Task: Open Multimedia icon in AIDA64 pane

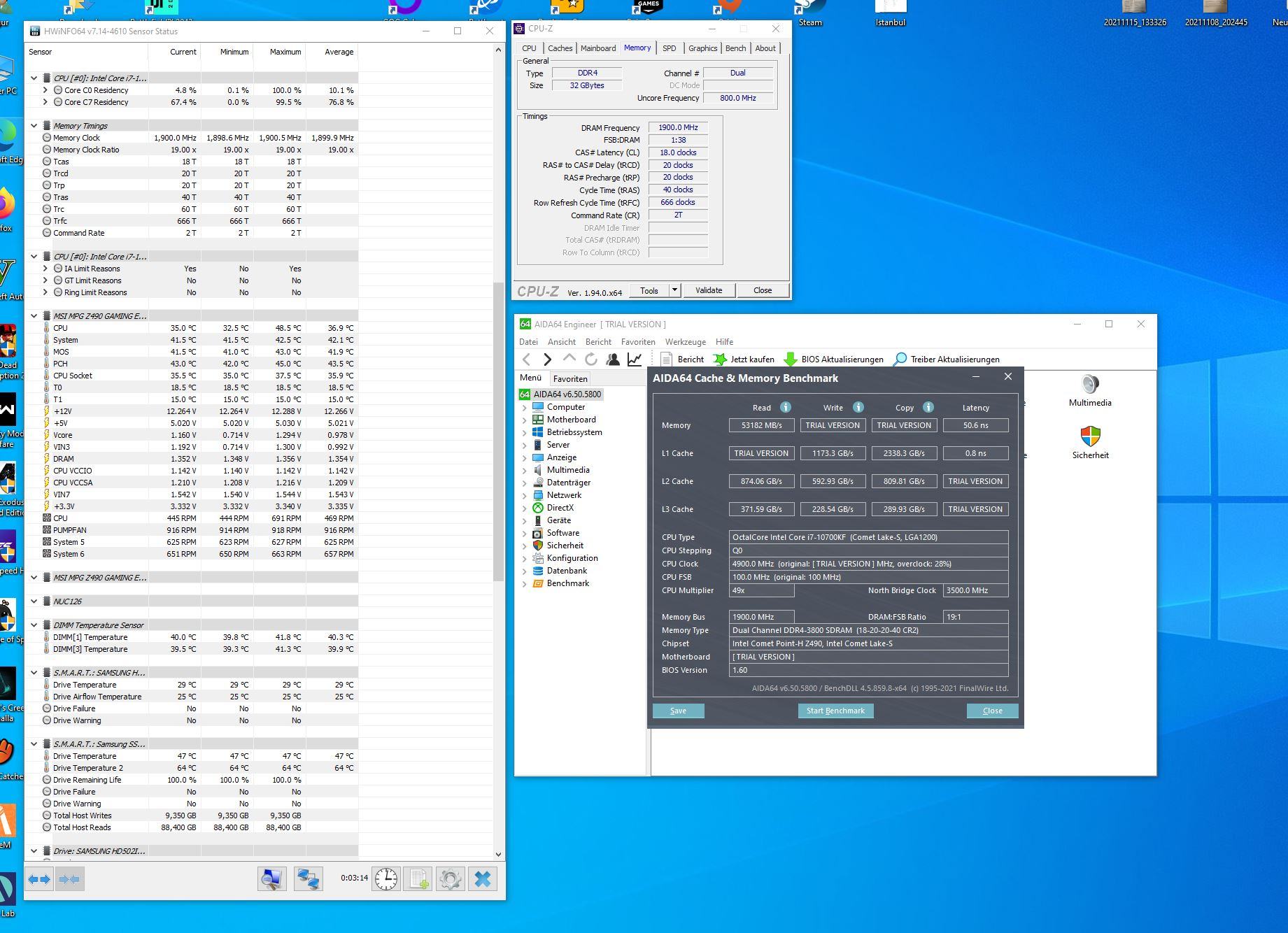Action: (1090, 390)
